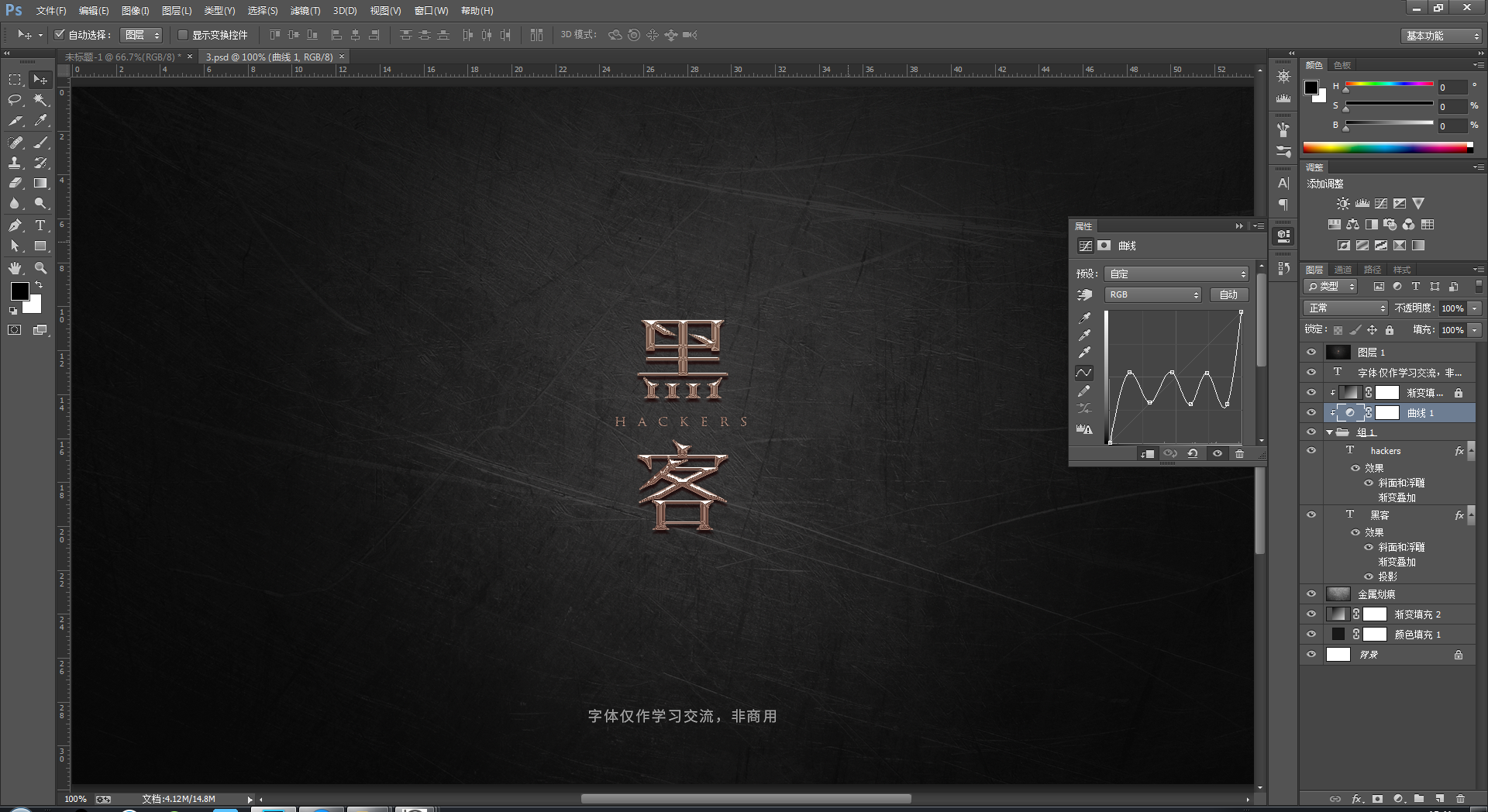Add Brightness/Contrast adjustment icon

(x=1343, y=204)
